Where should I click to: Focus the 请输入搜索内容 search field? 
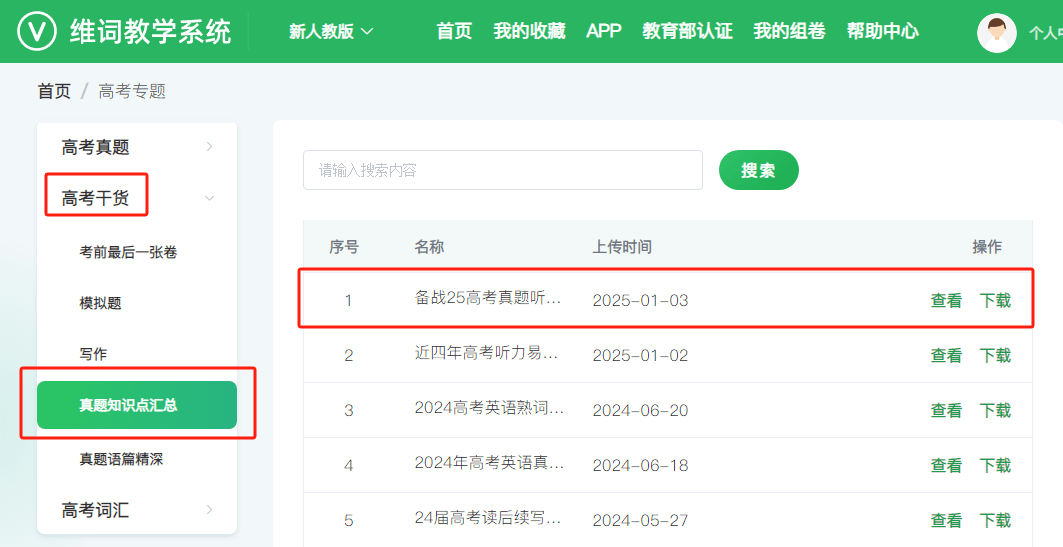point(502,170)
